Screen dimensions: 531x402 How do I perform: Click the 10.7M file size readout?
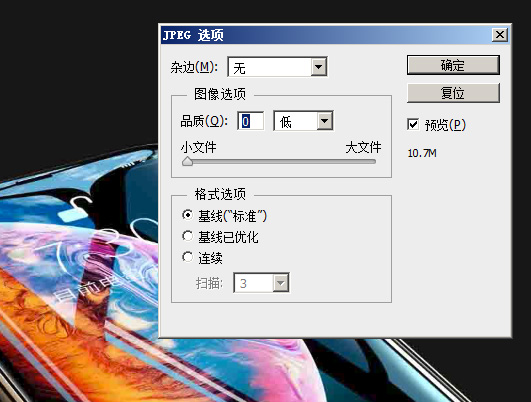click(422, 153)
